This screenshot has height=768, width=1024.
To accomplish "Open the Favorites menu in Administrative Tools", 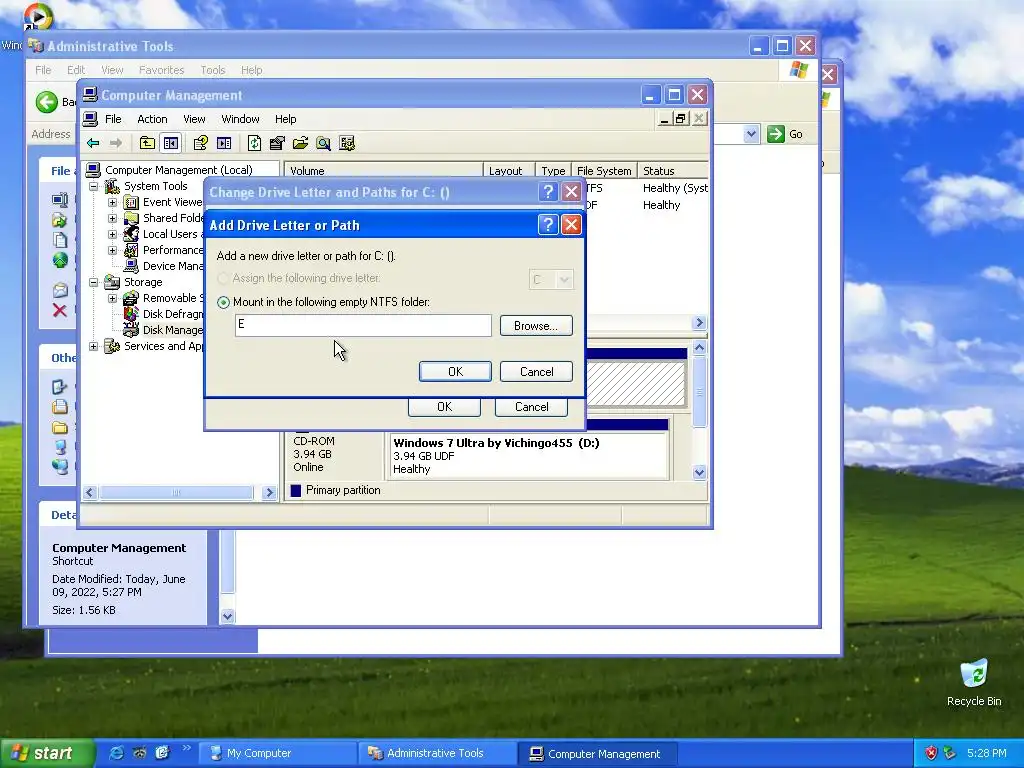I will (x=161, y=70).
